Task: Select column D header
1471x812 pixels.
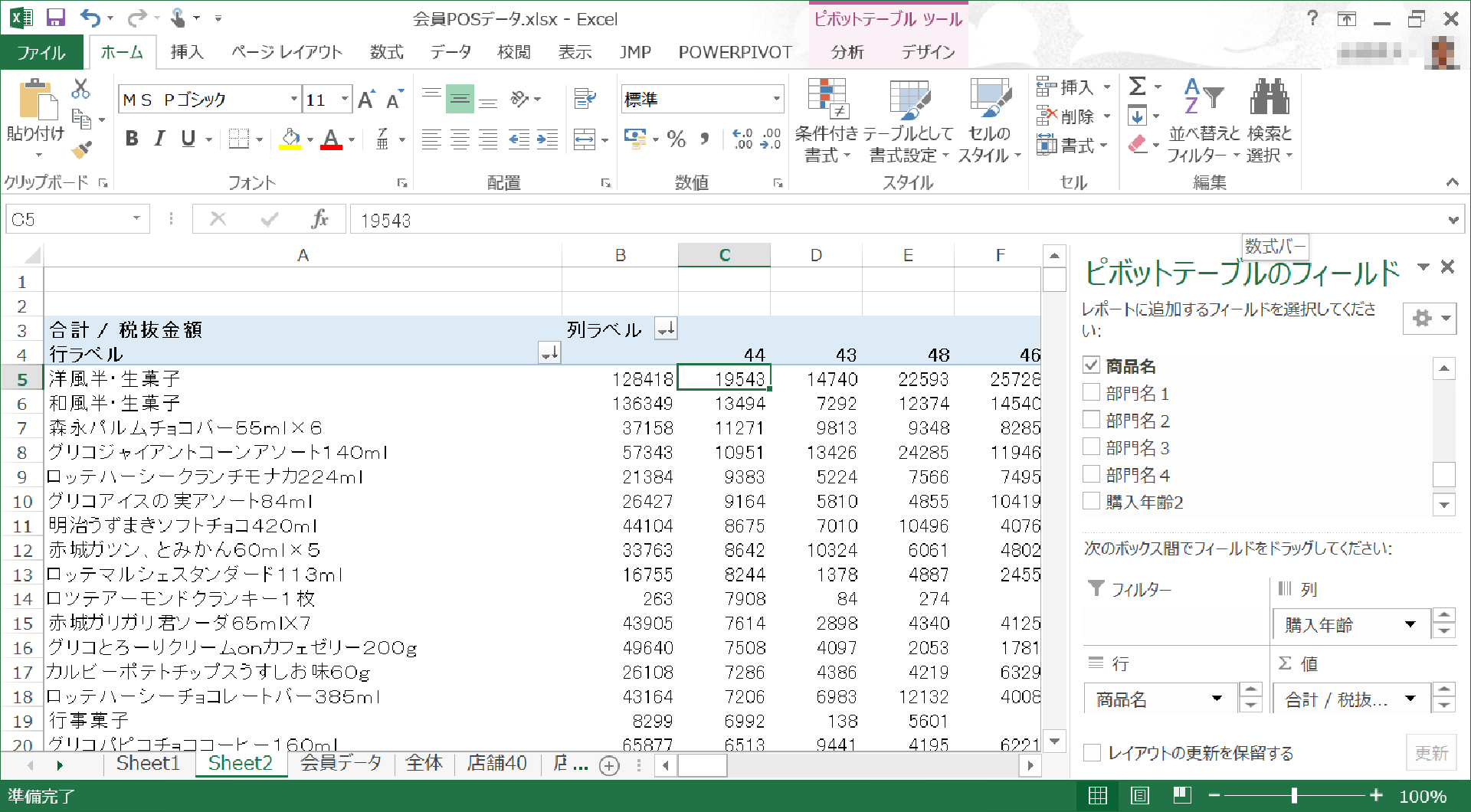Action: click(x=816, y=255)
